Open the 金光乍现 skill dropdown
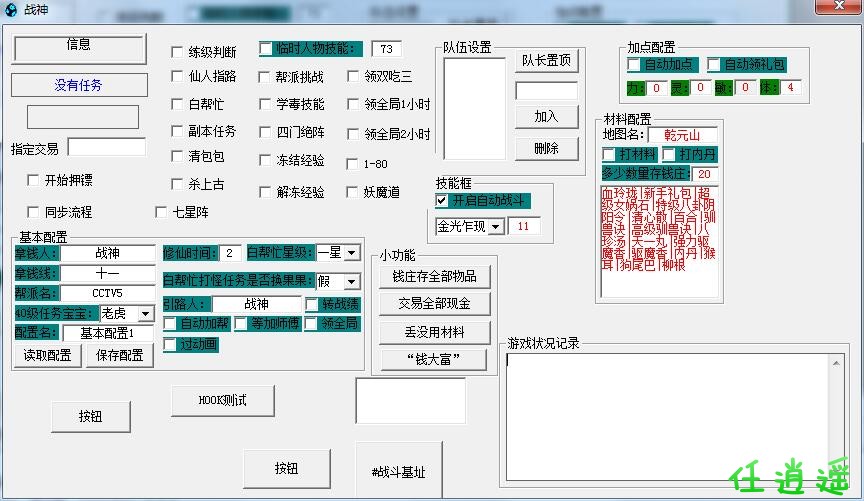 tap(496, 227)
